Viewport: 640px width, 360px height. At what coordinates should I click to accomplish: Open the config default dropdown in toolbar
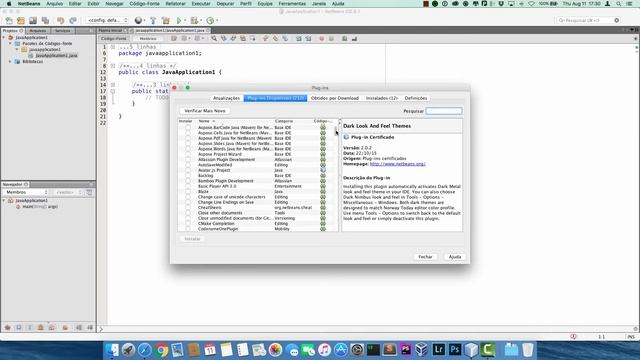pyautogui.click(x=107, y=20)
